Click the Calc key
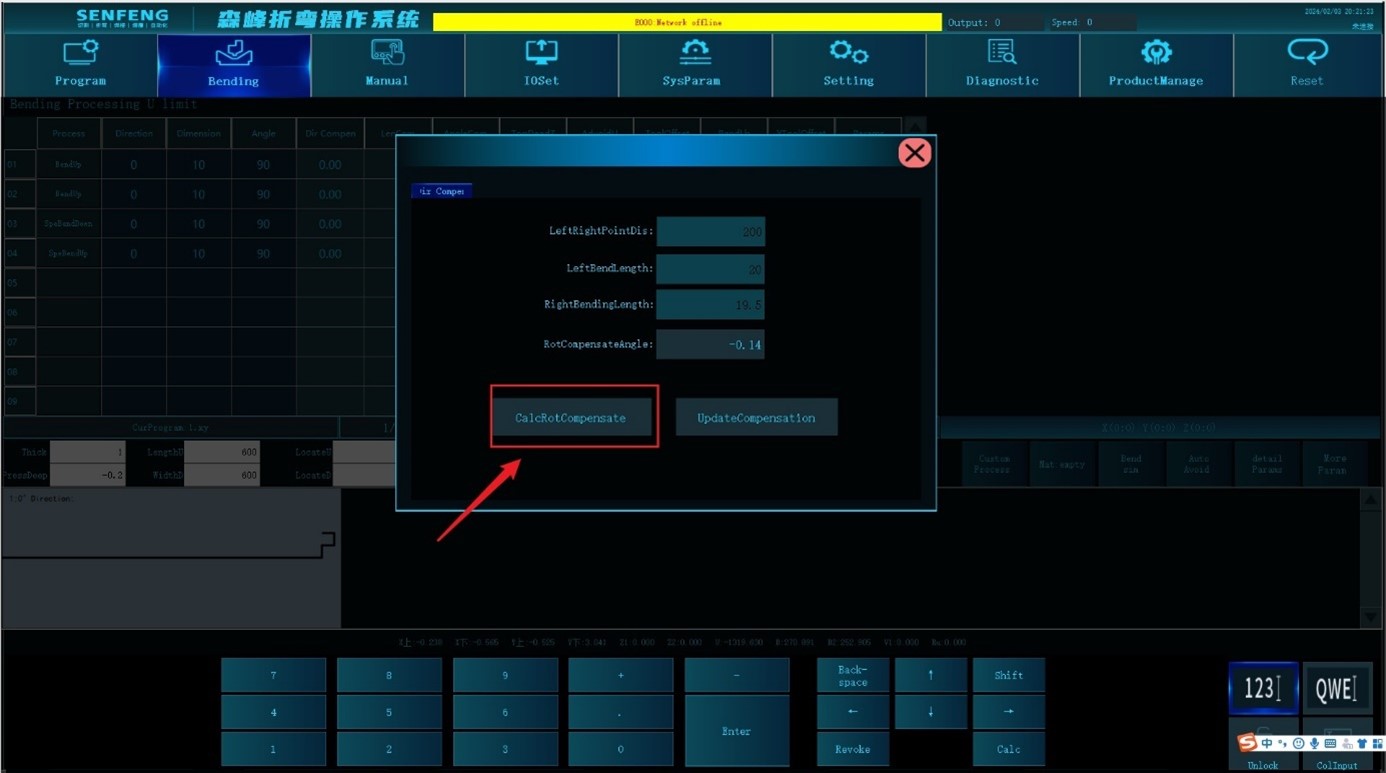 1009,749
